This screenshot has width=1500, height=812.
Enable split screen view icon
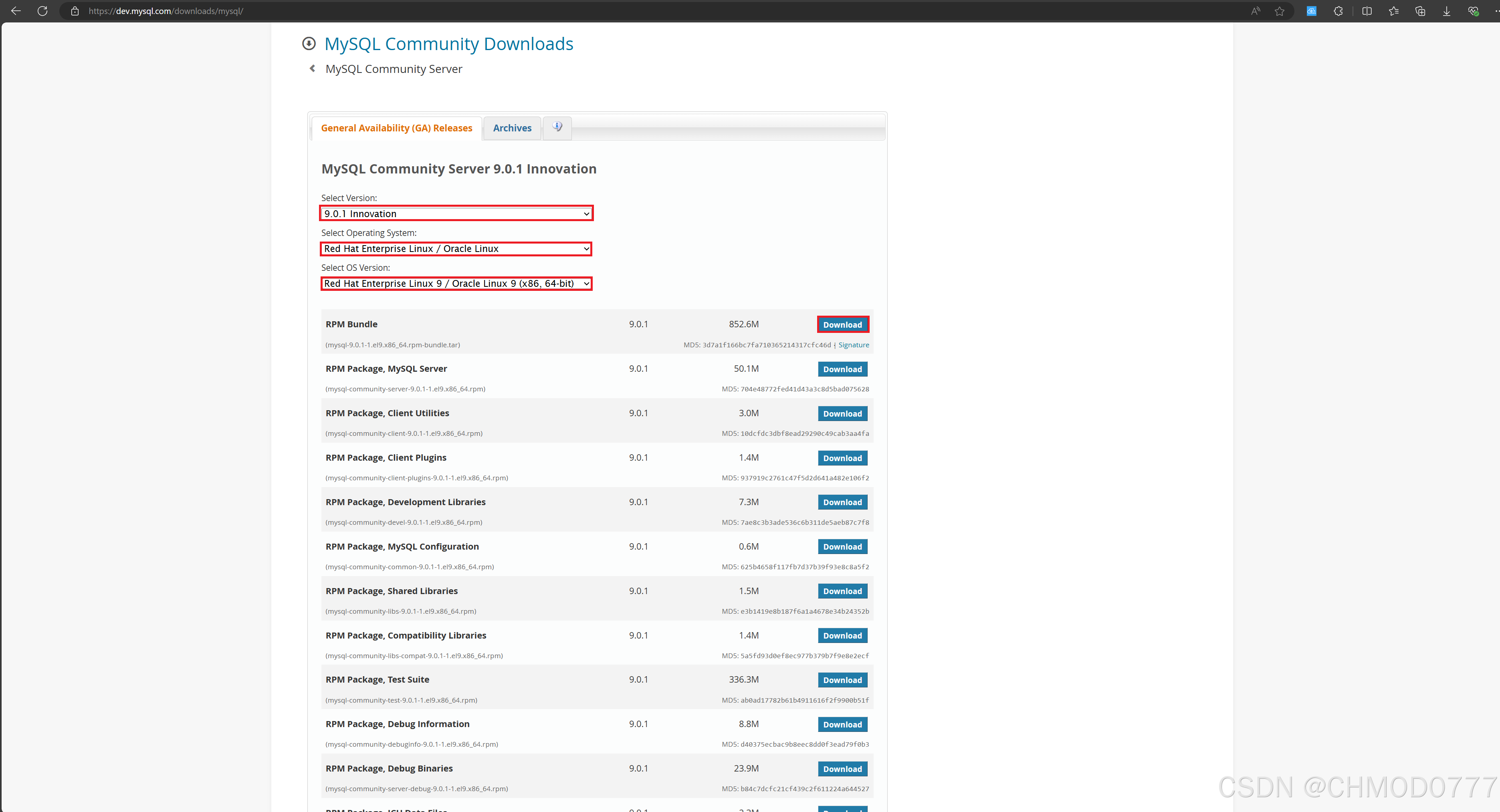click(1367, 11)
